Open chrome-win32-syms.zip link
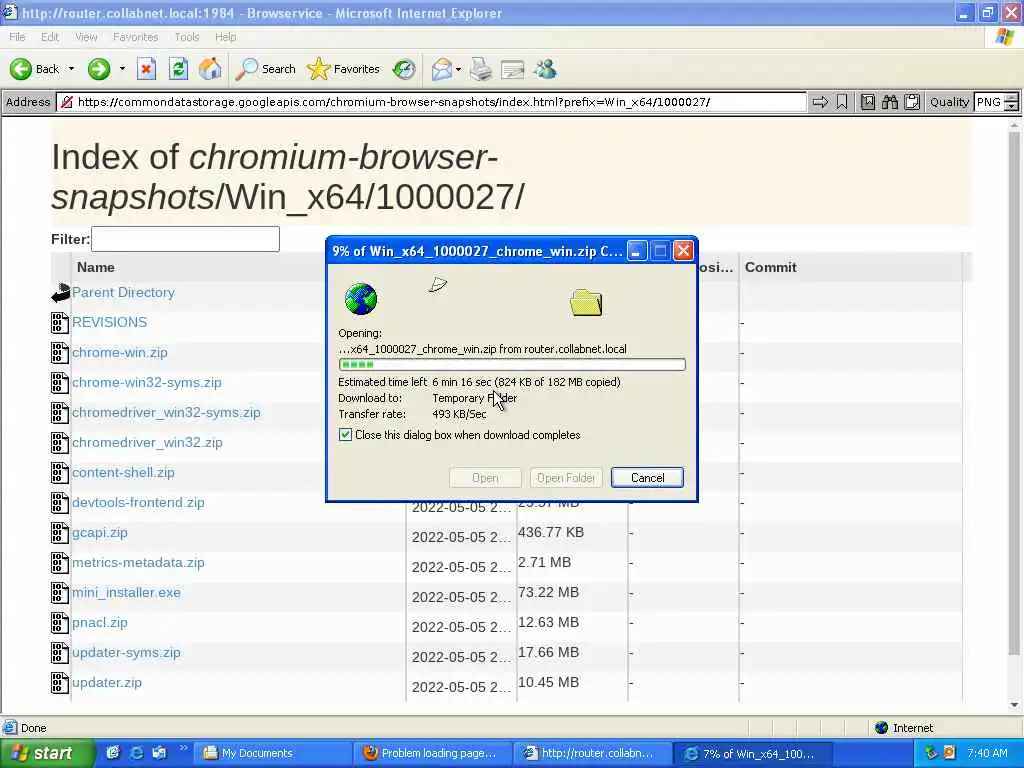The image size is (1024, 768). click(x=146, y=383)
